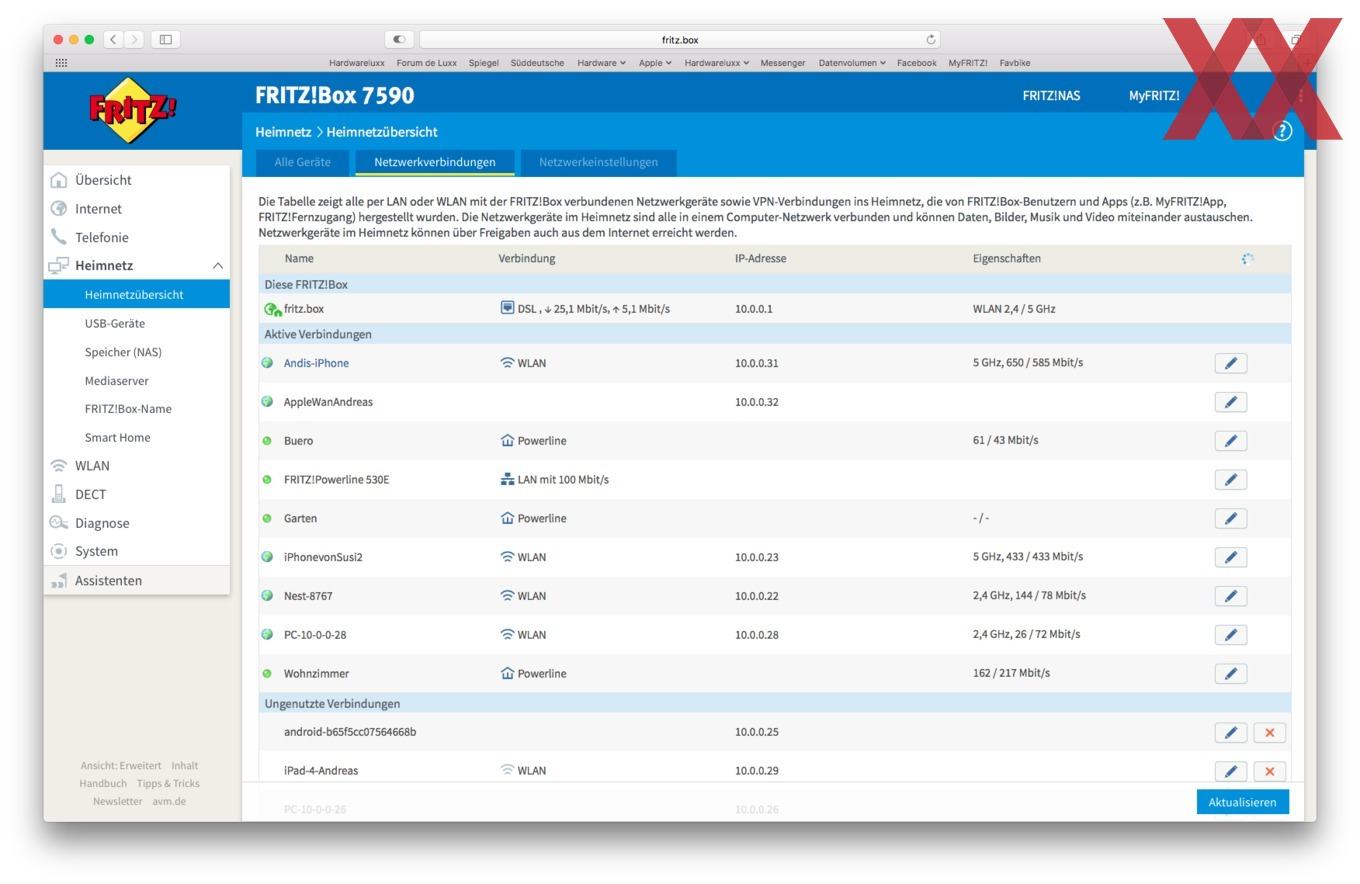
Task: Open the Handbuch footer link
Action: [x=103, y=784]
